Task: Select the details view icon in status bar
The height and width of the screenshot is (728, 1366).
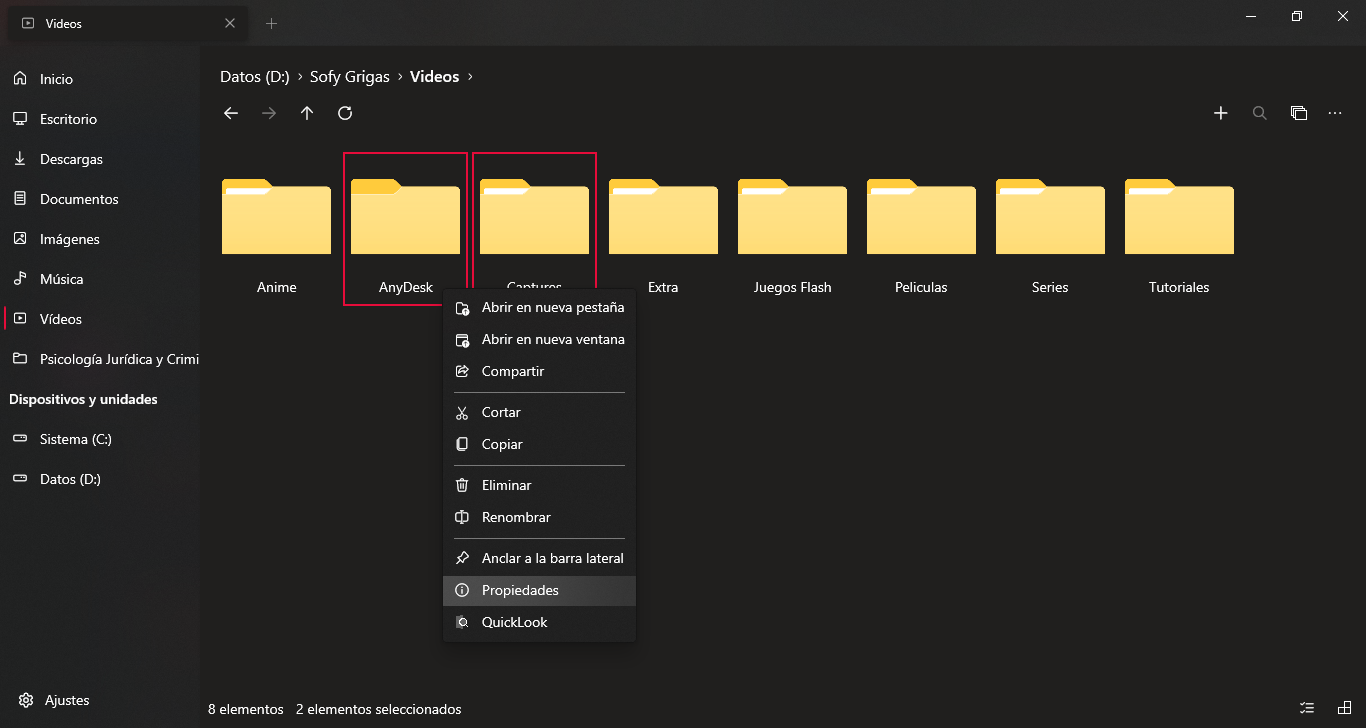Action: 1306,708
